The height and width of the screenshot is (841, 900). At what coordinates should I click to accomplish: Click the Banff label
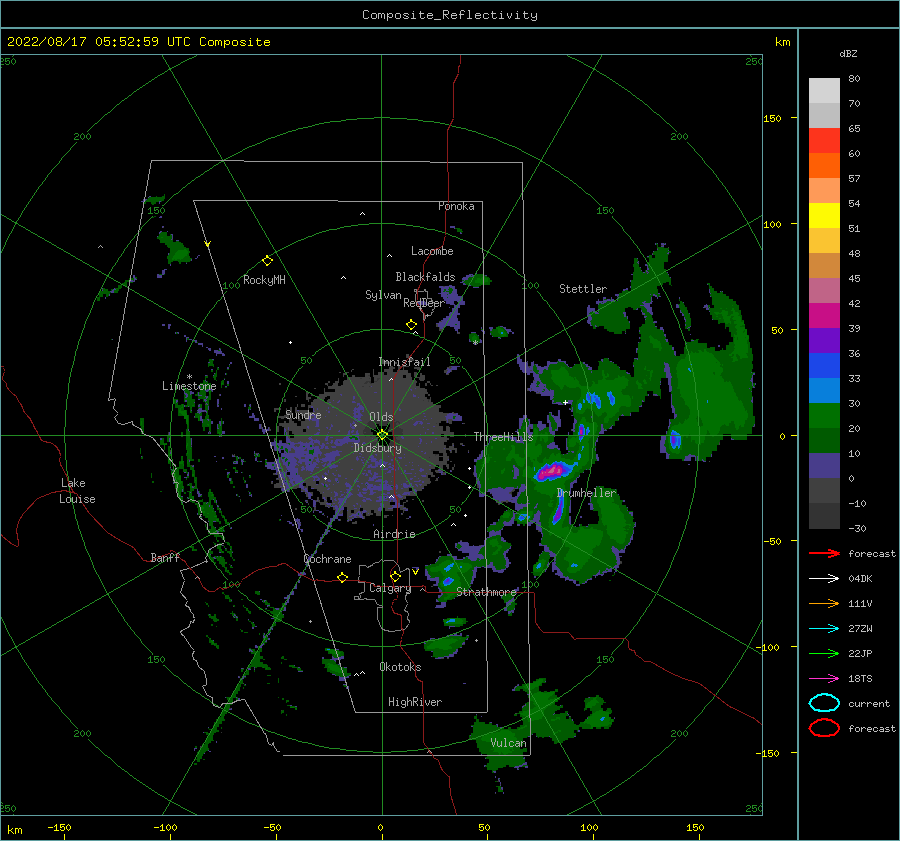(165, 557)
